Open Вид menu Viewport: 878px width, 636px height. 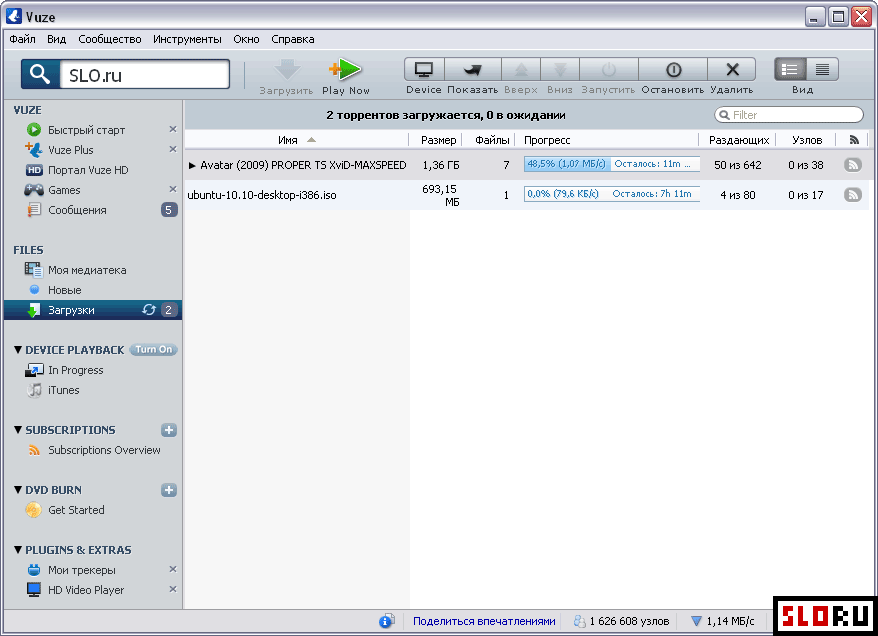[57, 39]
